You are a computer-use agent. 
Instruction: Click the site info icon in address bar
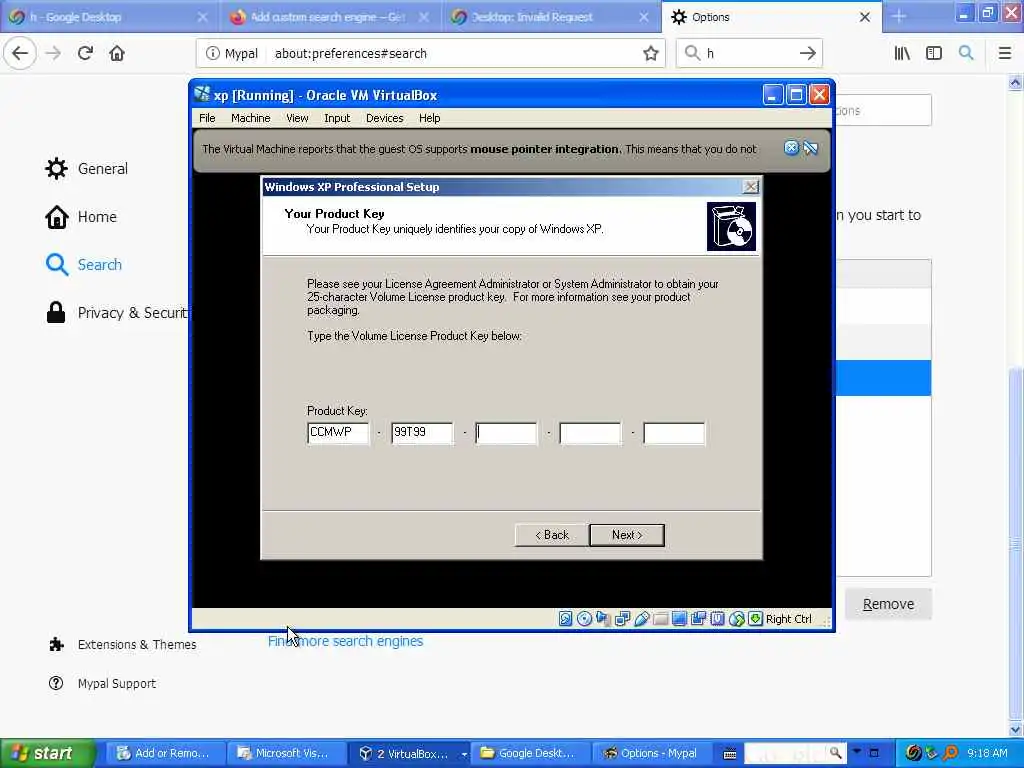pos(212,54)
